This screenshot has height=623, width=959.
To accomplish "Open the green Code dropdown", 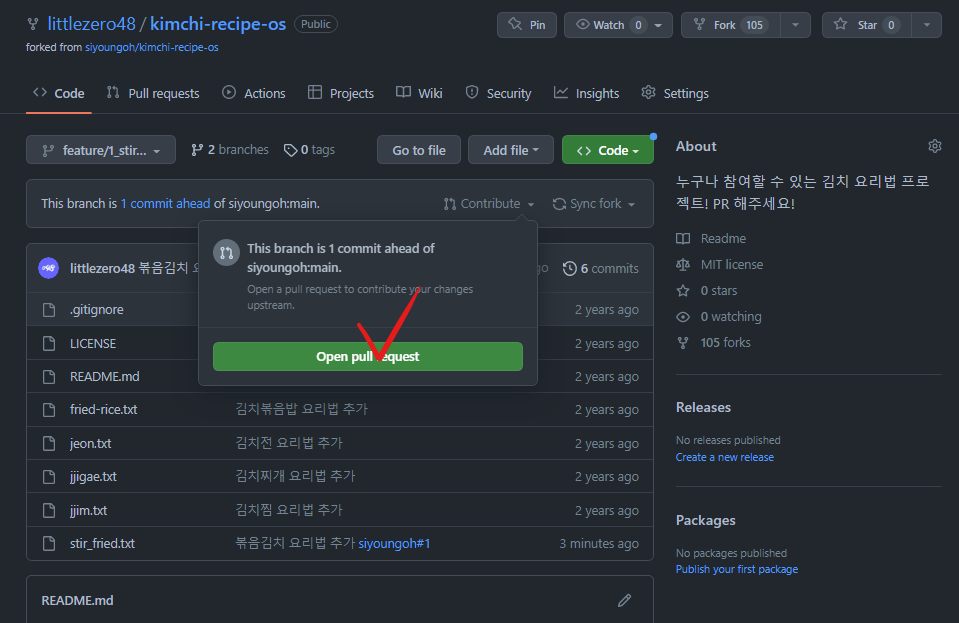I will 608,150.
